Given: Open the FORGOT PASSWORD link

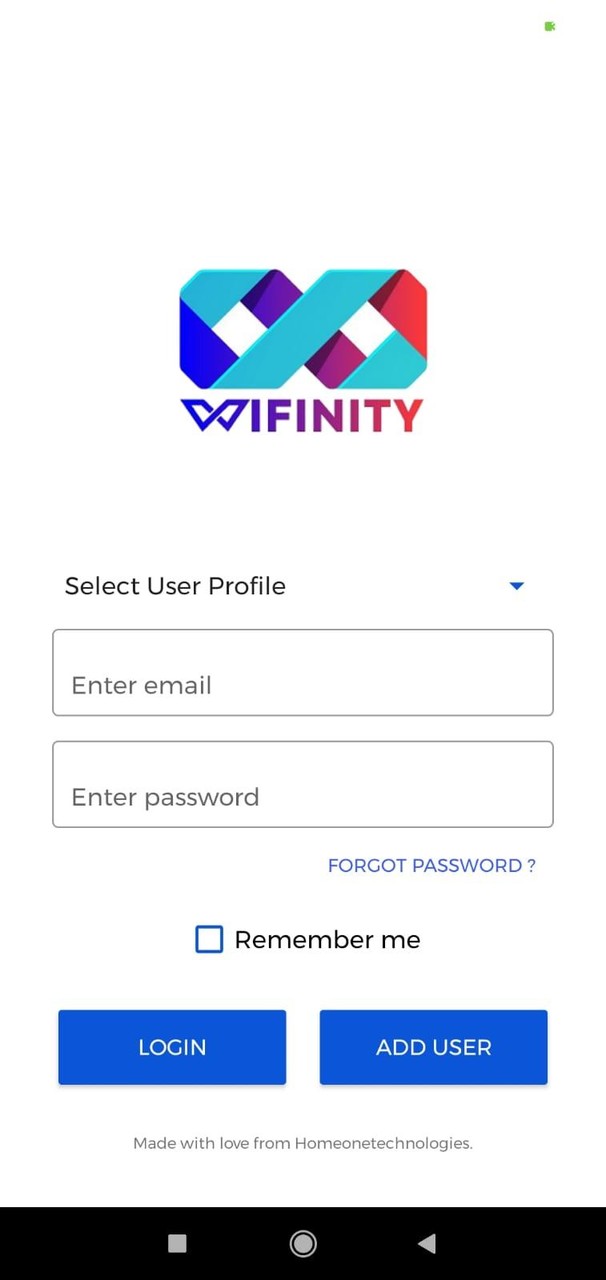Looking at the screenshot, I should 432,865.
